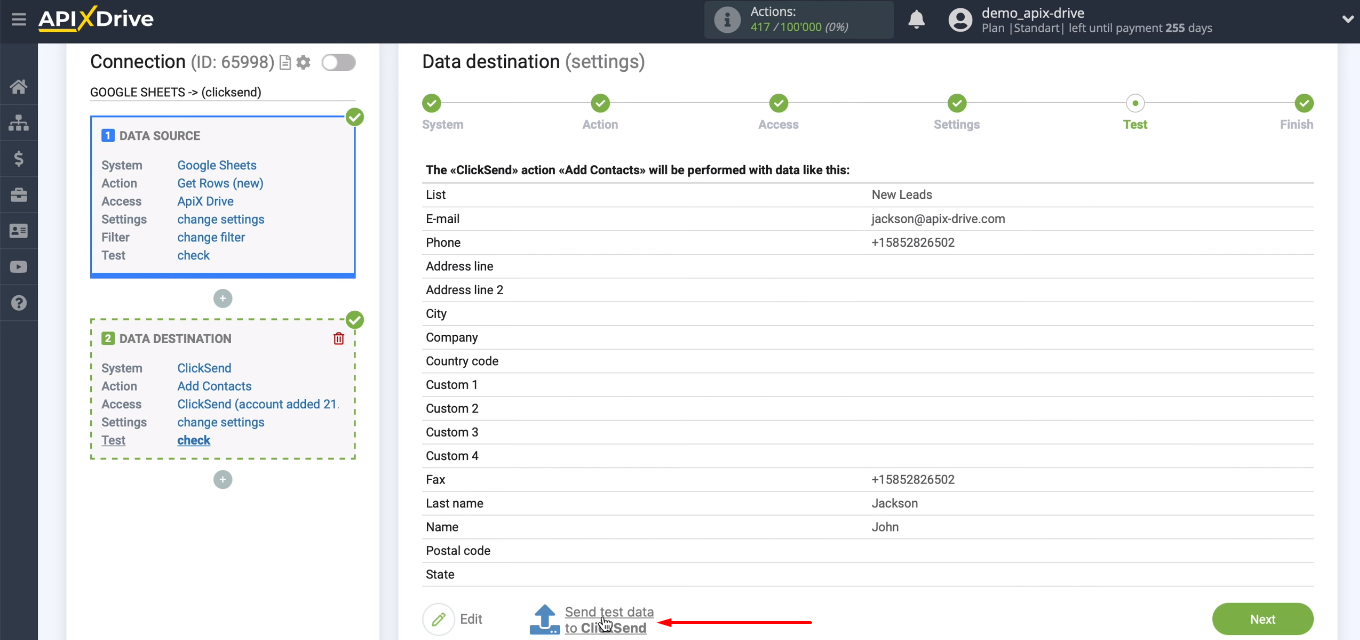Click Add Contacts action link
Screen dimensions: 1360x640
pos(214,386)
